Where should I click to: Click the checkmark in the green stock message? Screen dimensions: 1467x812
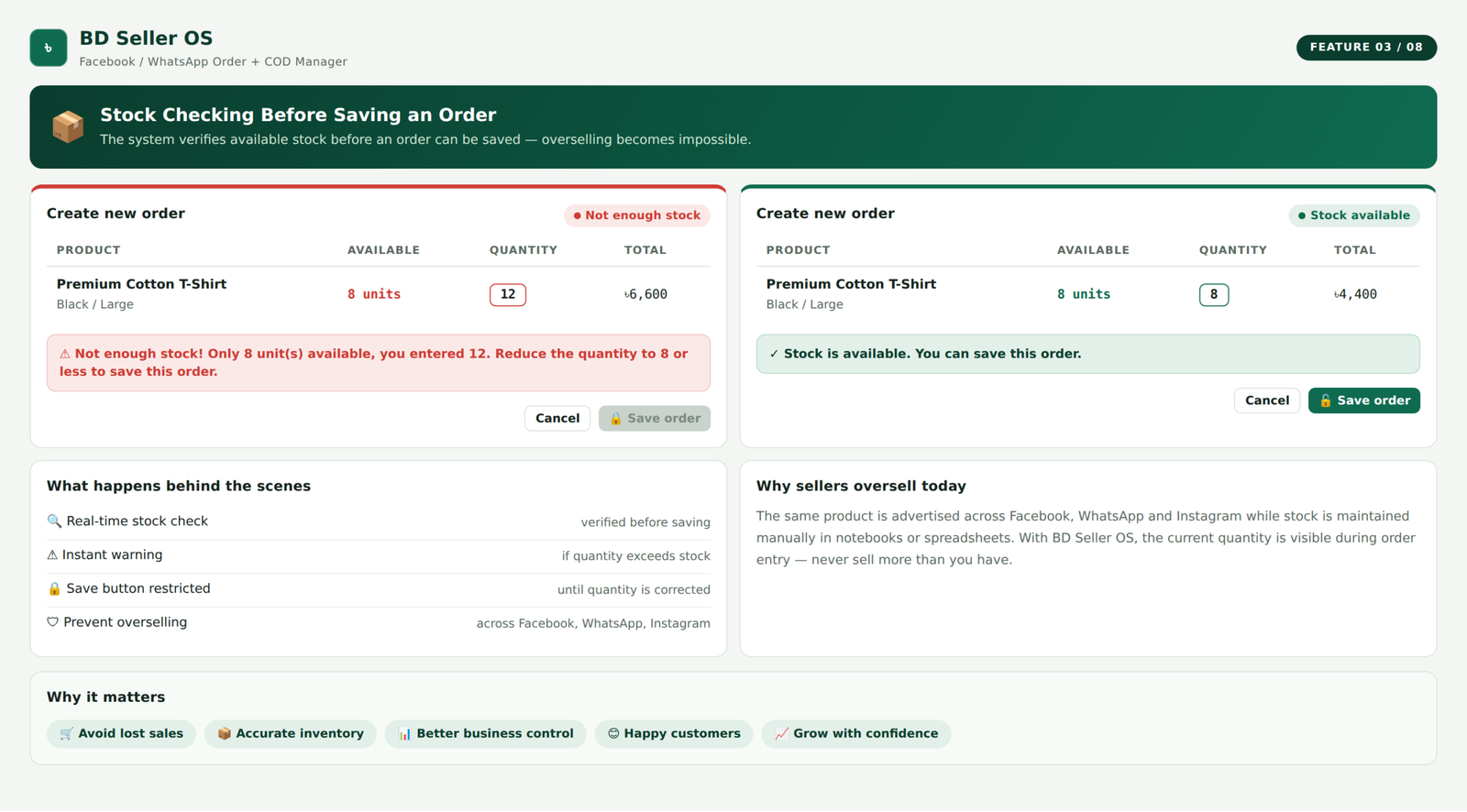point(774,354)
